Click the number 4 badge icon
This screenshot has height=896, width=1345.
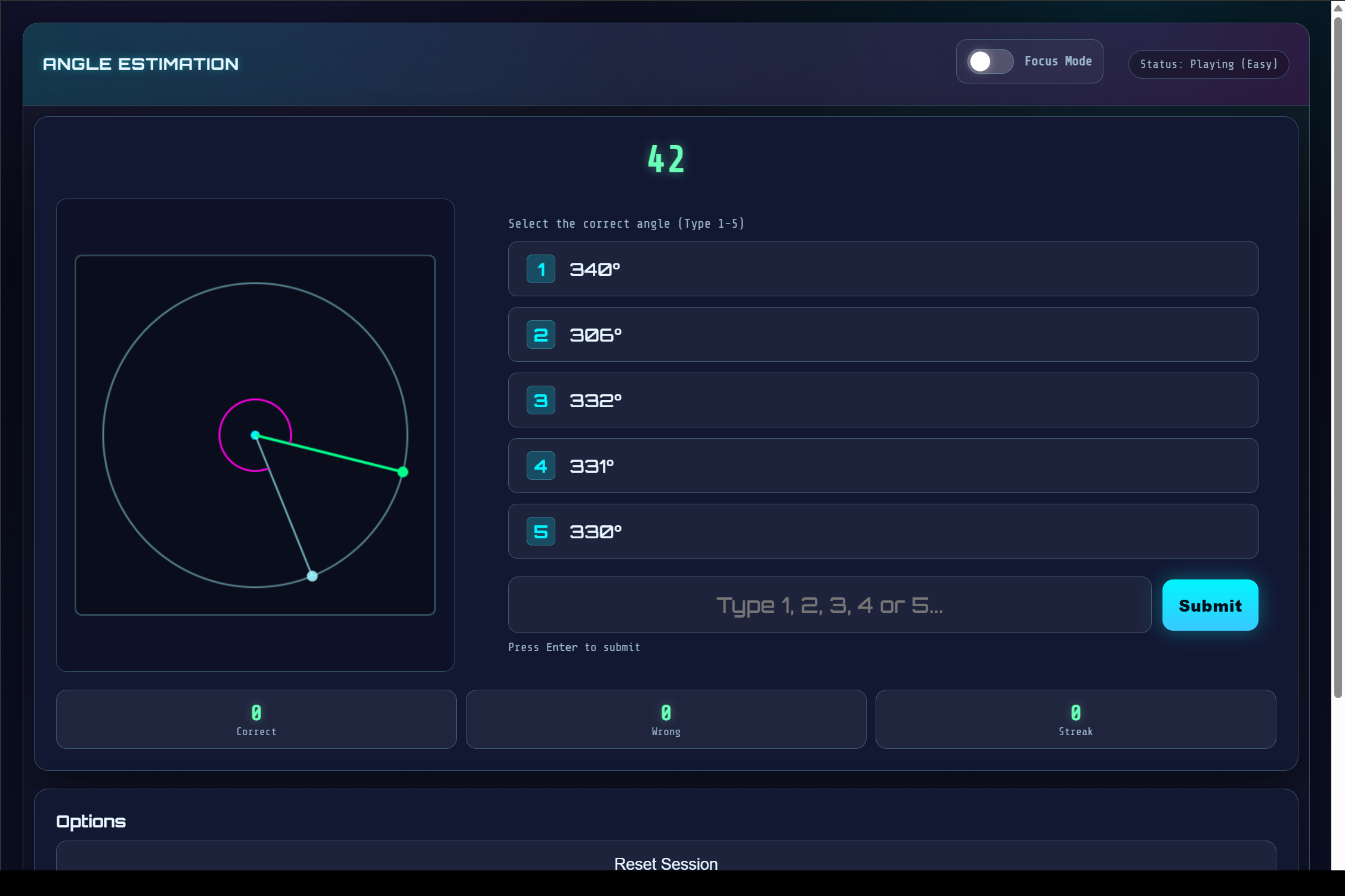pos(540,466)
